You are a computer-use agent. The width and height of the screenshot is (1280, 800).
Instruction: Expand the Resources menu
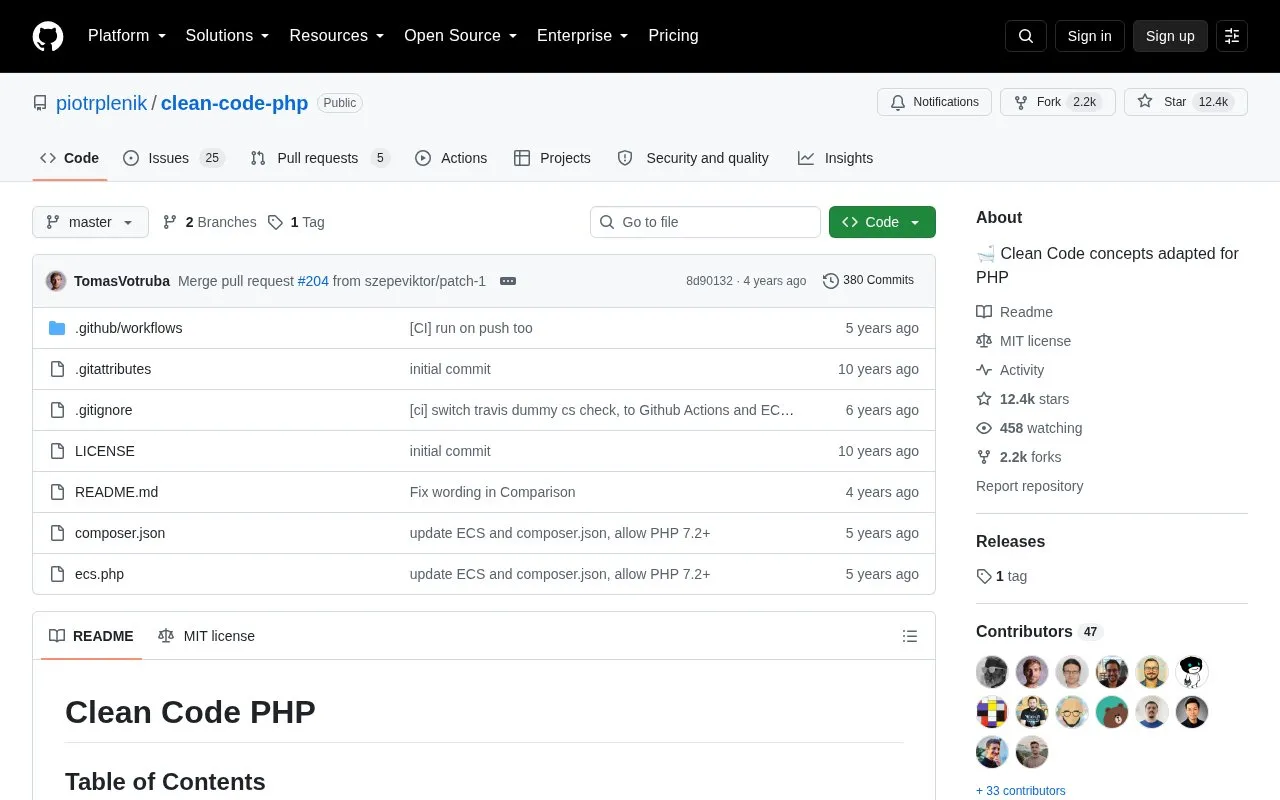click(x=337, y=36)
